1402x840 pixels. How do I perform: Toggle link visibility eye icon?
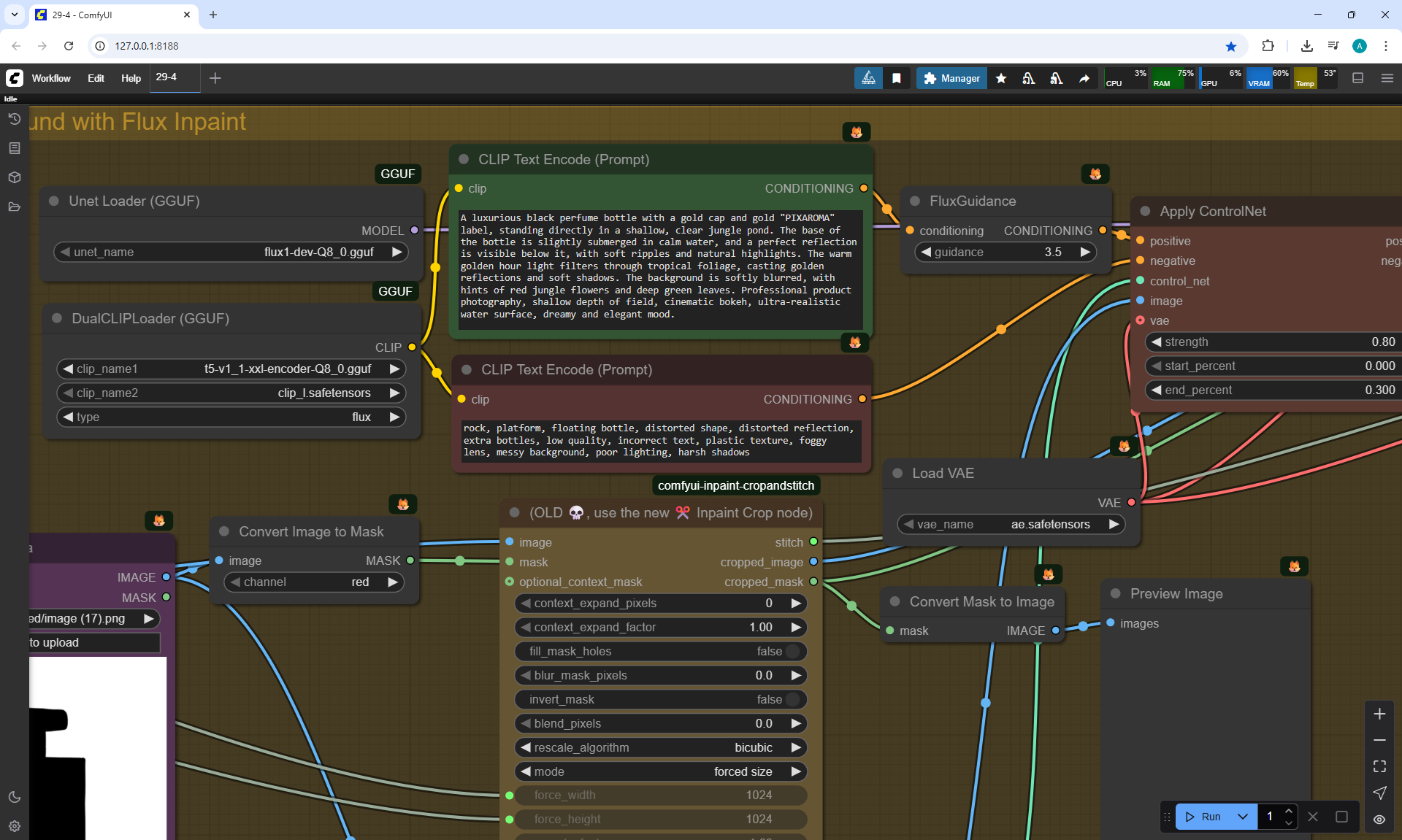point(1379,819)
